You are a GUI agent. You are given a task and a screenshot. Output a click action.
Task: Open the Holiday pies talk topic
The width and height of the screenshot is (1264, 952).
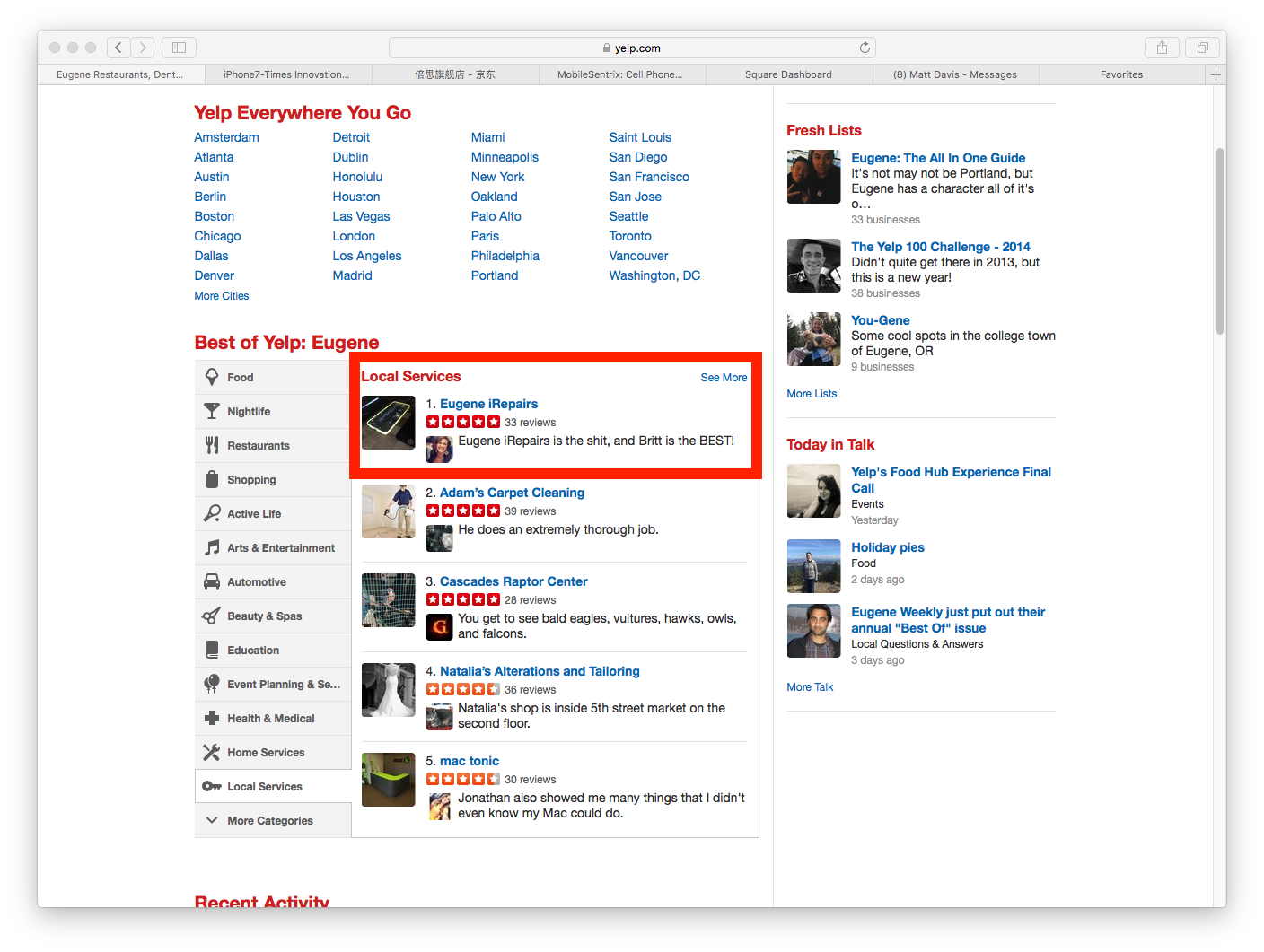tap(888, 547)
